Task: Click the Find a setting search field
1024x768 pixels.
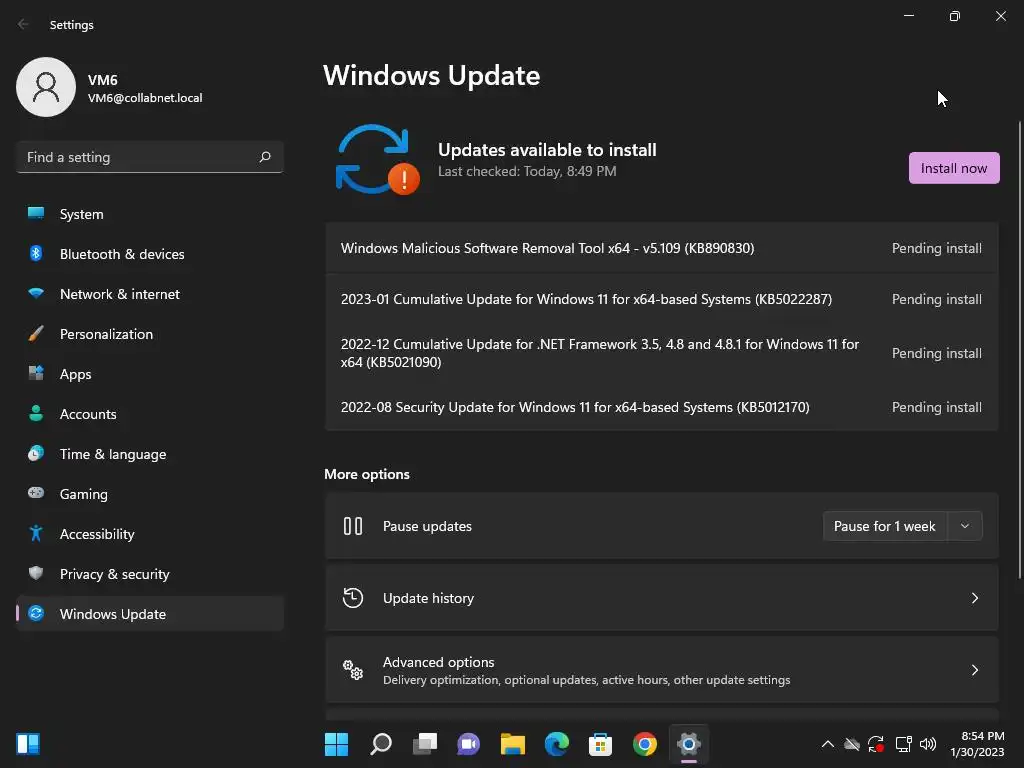Action: pyautogui.click(x=150, y=157)
